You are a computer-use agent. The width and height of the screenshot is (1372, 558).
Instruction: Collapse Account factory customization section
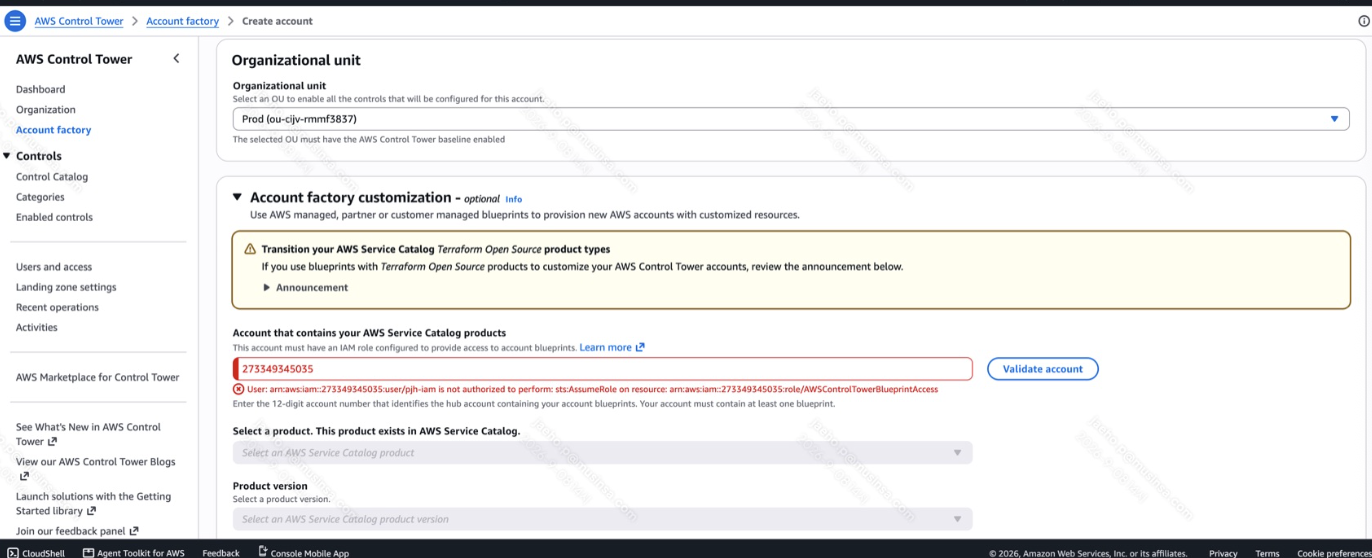pyautogui.click(x=237, y=197)
